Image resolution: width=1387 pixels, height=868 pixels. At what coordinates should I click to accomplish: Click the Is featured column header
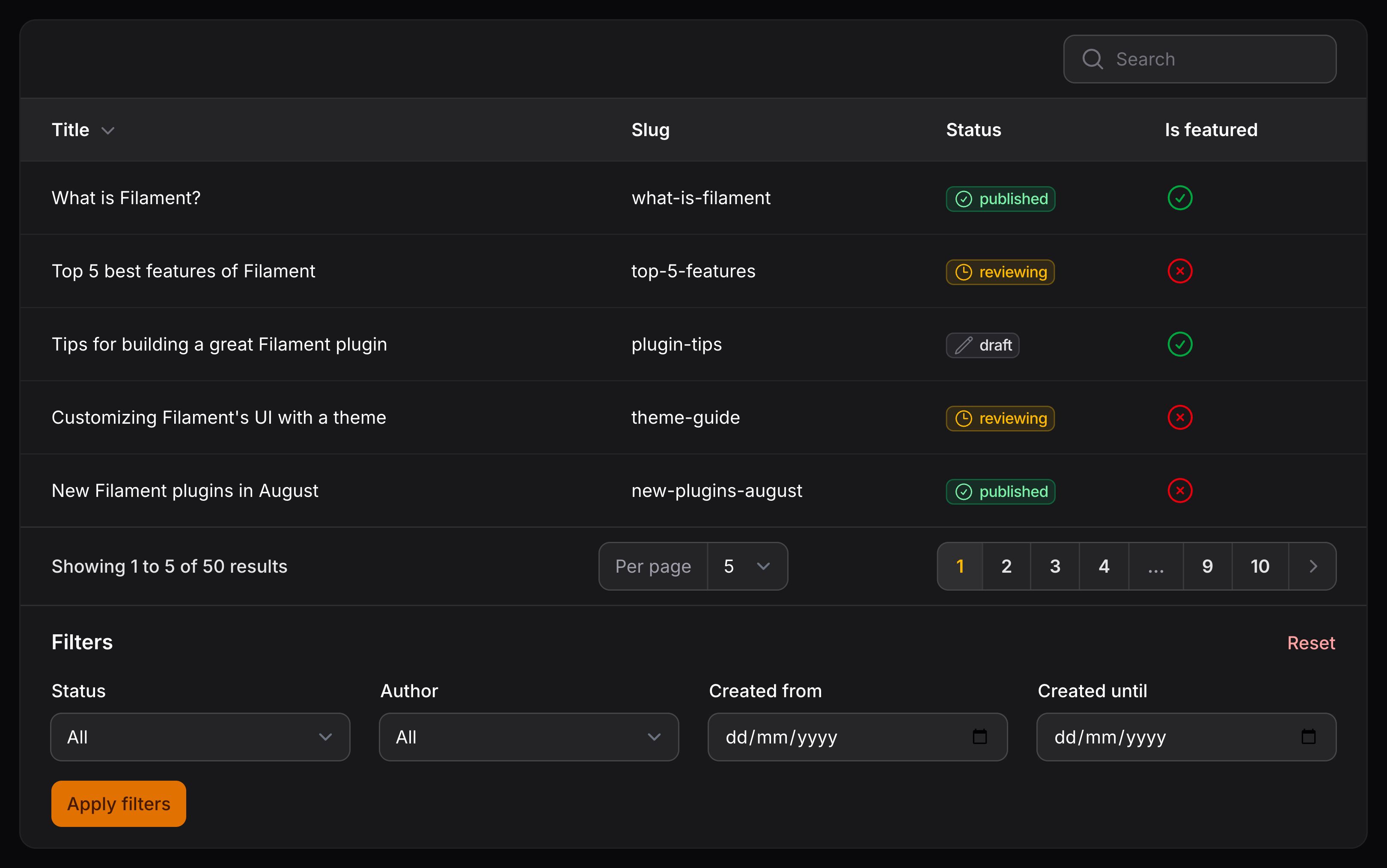[x=1211, y=130]
